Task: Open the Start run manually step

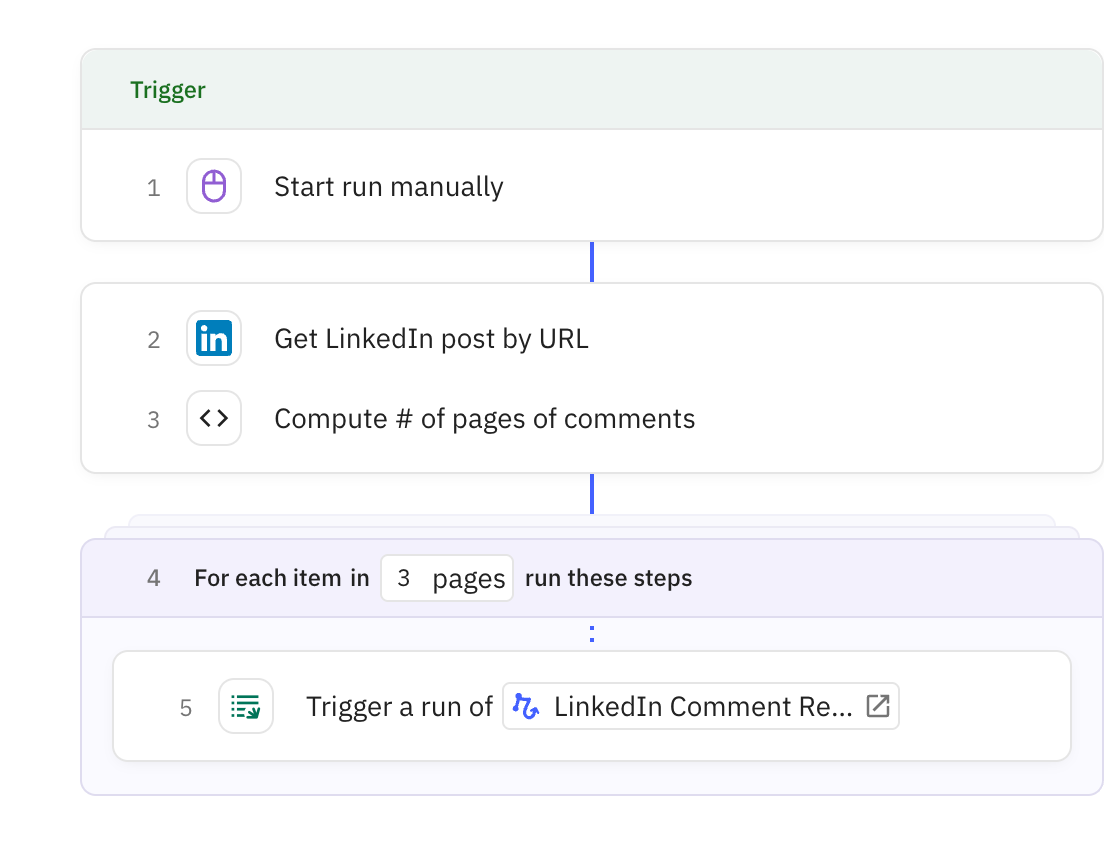Action: click(x=389, y=186)
